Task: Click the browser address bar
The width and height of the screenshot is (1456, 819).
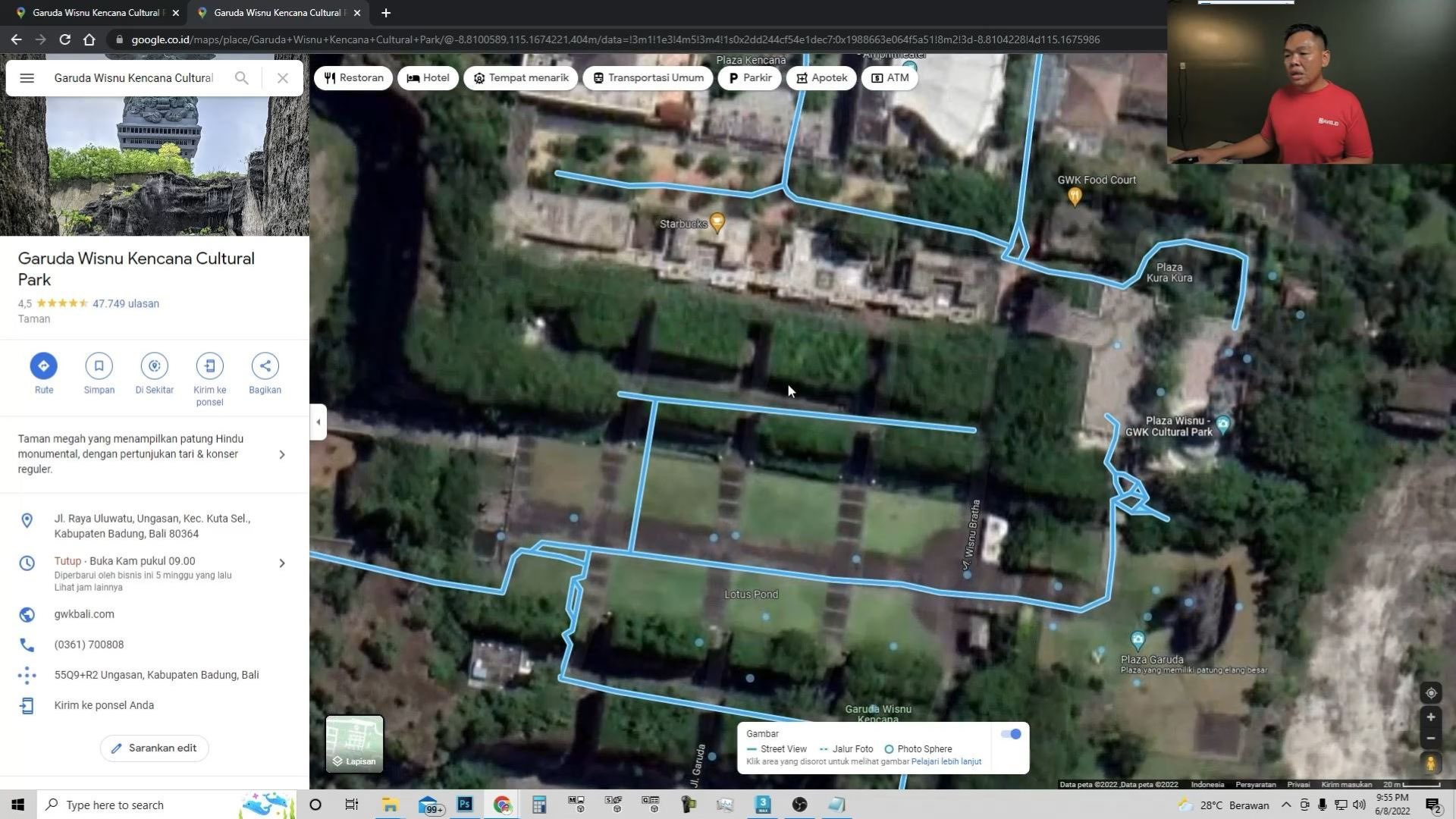Action: [614, 39]
